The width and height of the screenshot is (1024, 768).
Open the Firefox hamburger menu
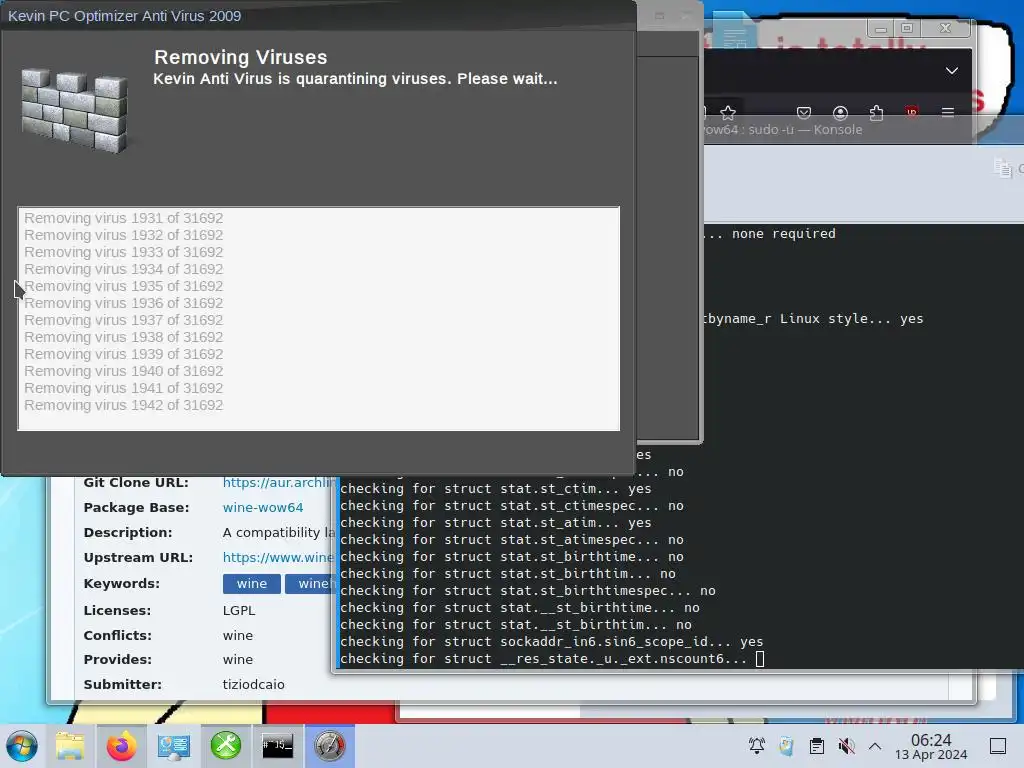(x=948, y=112)
